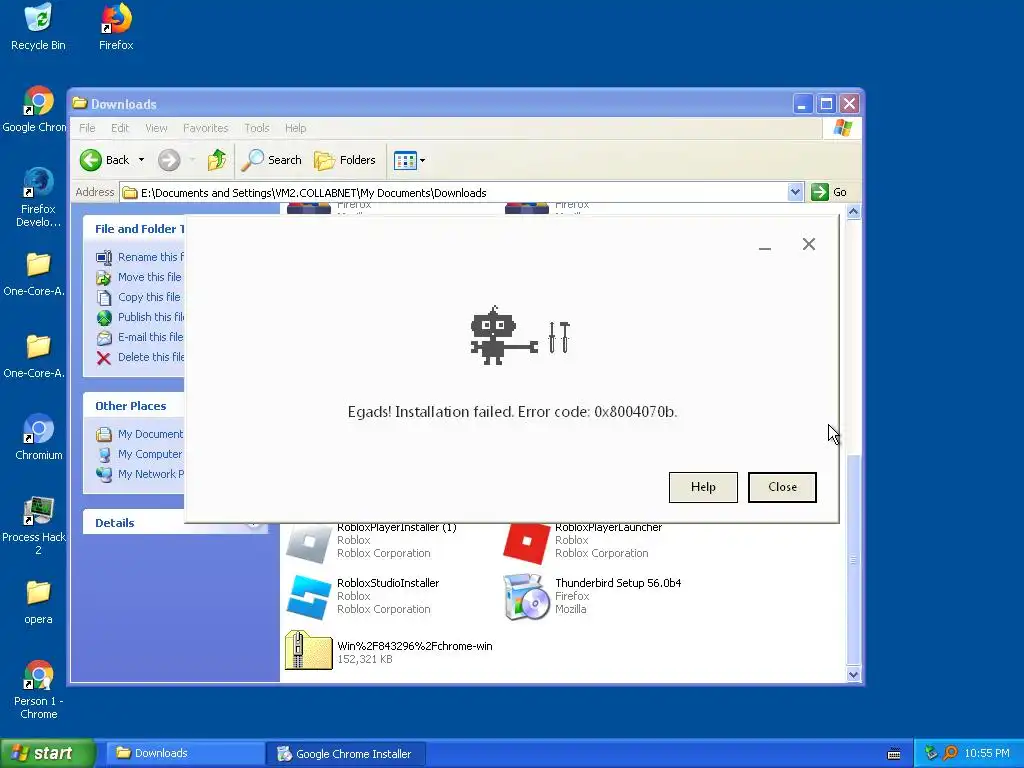Viewport: 1024px width, 768px height.
Task: Open the Chromium desktop shortcut
Action: [38, 437]
